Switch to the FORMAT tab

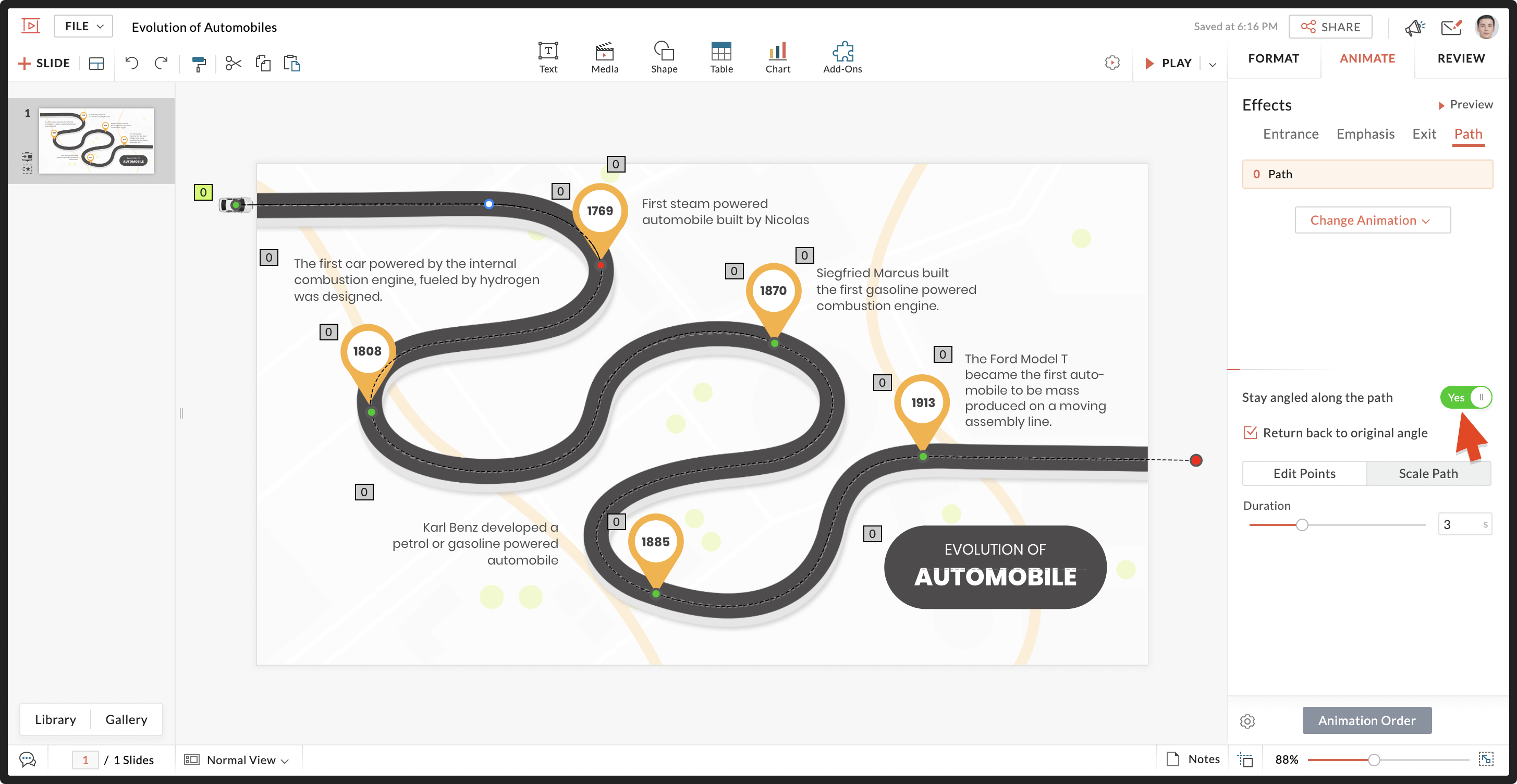tap(1273, 58)
